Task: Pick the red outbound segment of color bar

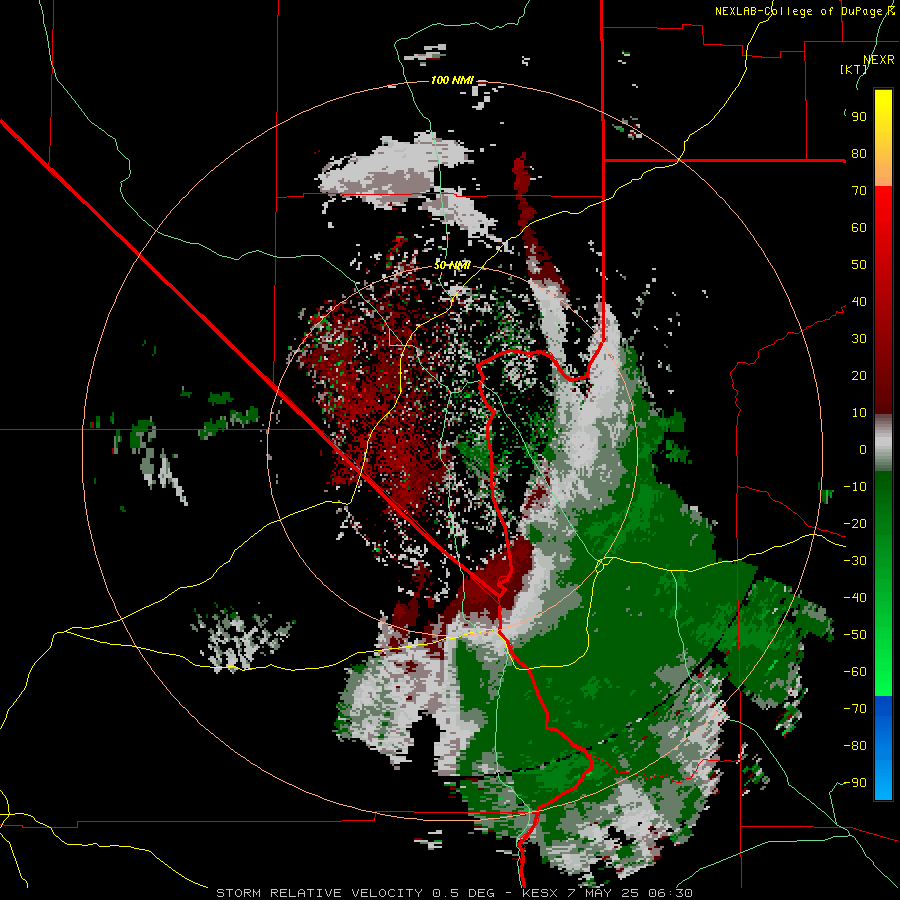Action: [883, 300]
